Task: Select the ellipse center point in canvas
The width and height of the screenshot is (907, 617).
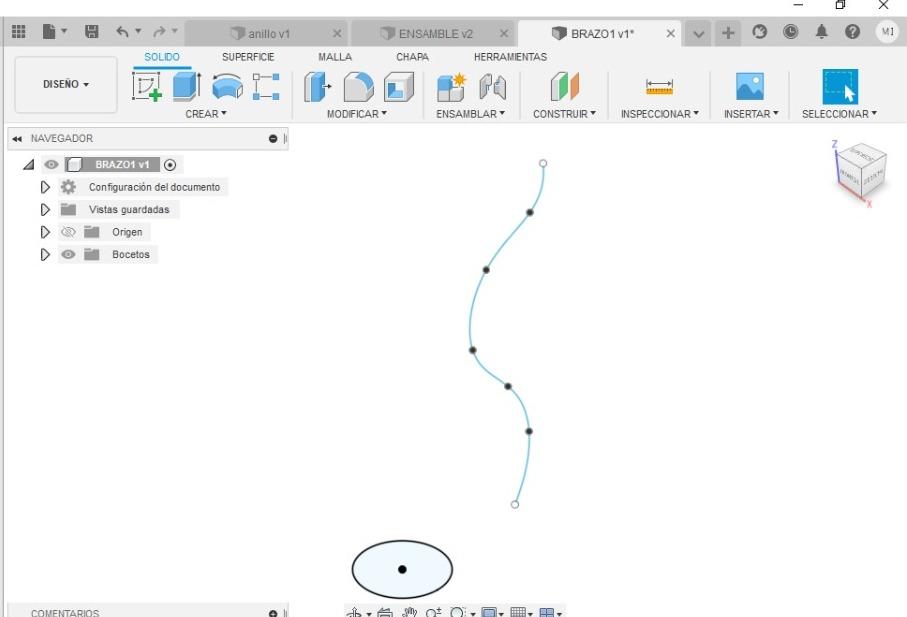Action: pos(402,570)
